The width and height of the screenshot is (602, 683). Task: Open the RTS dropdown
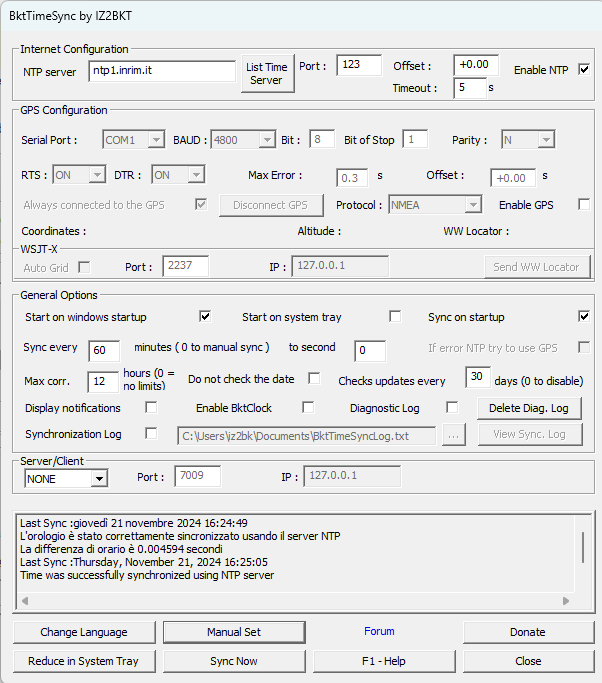click(x=79, y=175)
